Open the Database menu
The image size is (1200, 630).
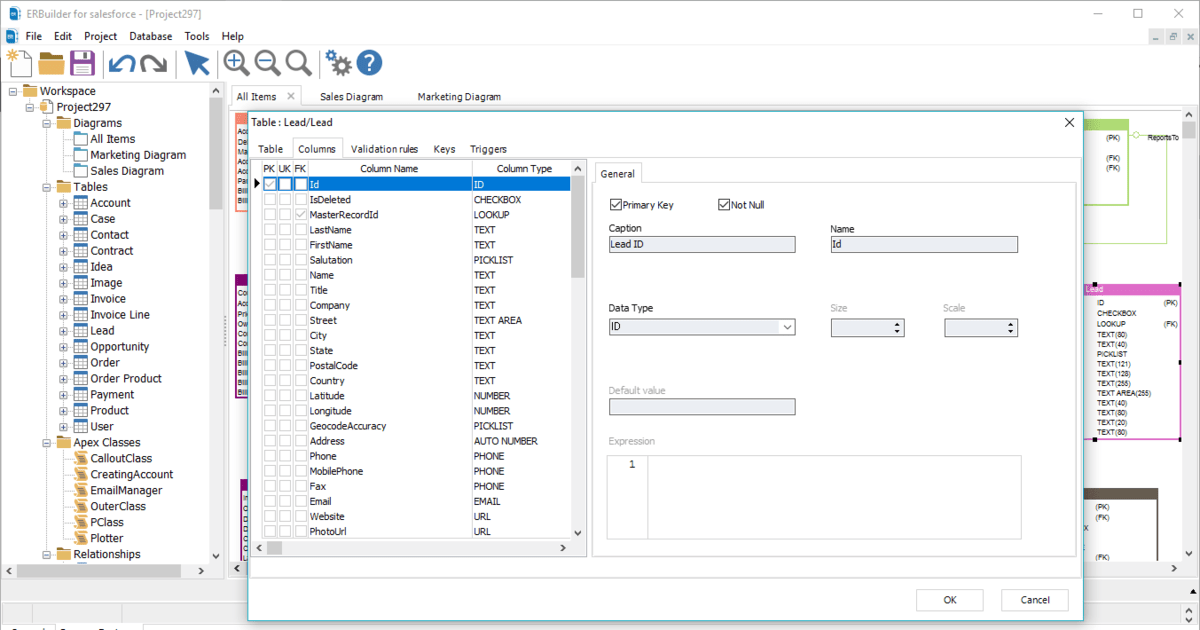pyautogui.click(x=150, y=36)
